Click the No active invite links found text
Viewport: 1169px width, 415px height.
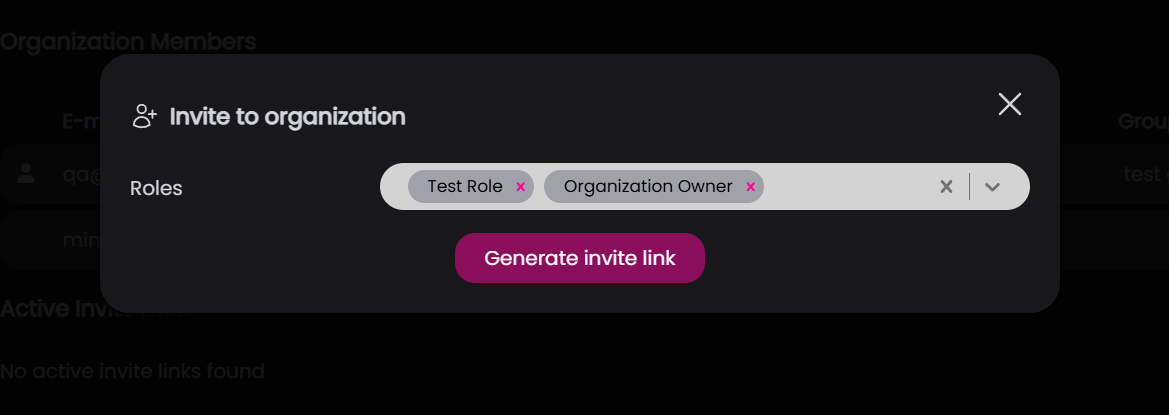(132, 372)
